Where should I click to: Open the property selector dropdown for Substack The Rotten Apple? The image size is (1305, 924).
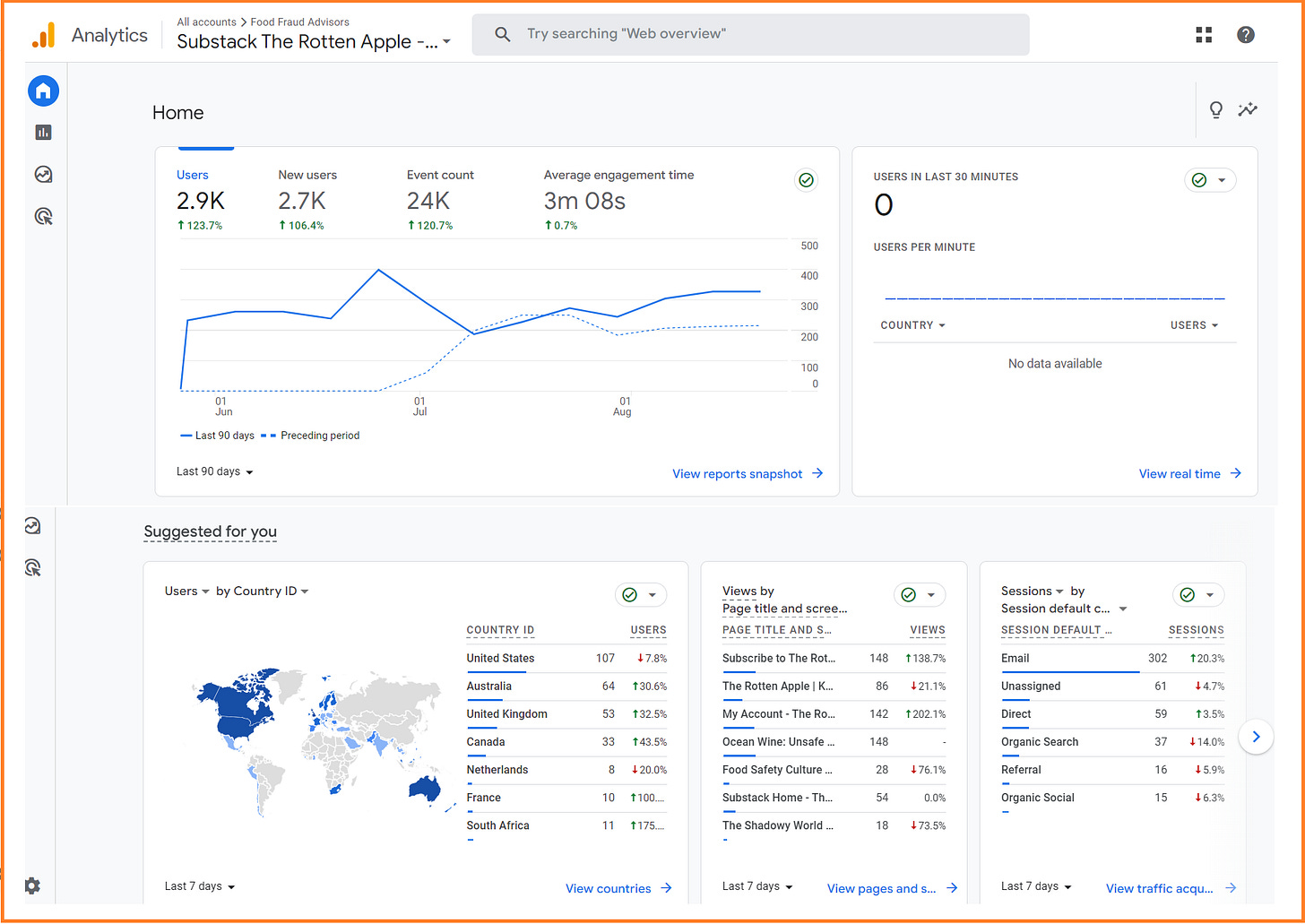(x=314, y=41)
